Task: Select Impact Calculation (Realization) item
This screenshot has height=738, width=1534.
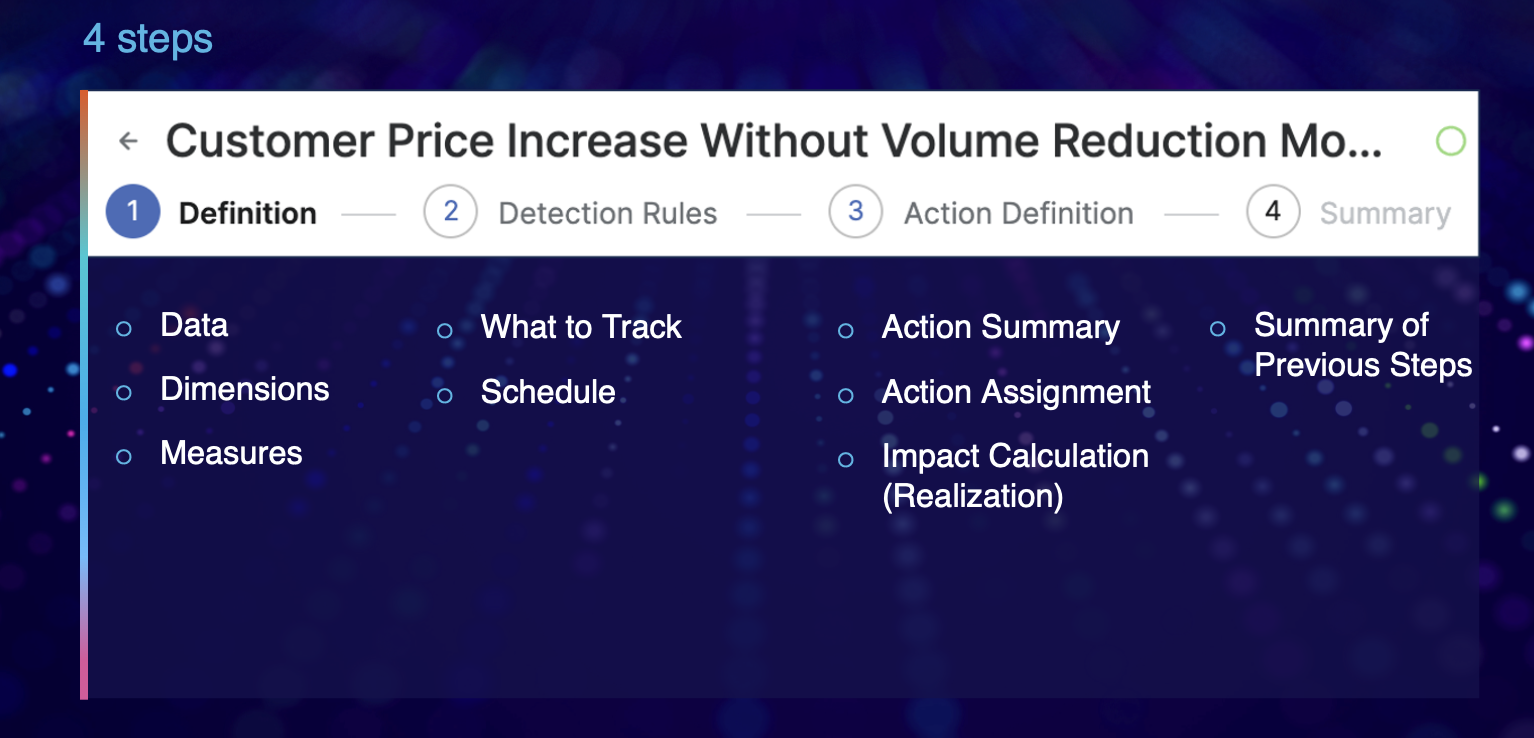Action: (1014, 475)
